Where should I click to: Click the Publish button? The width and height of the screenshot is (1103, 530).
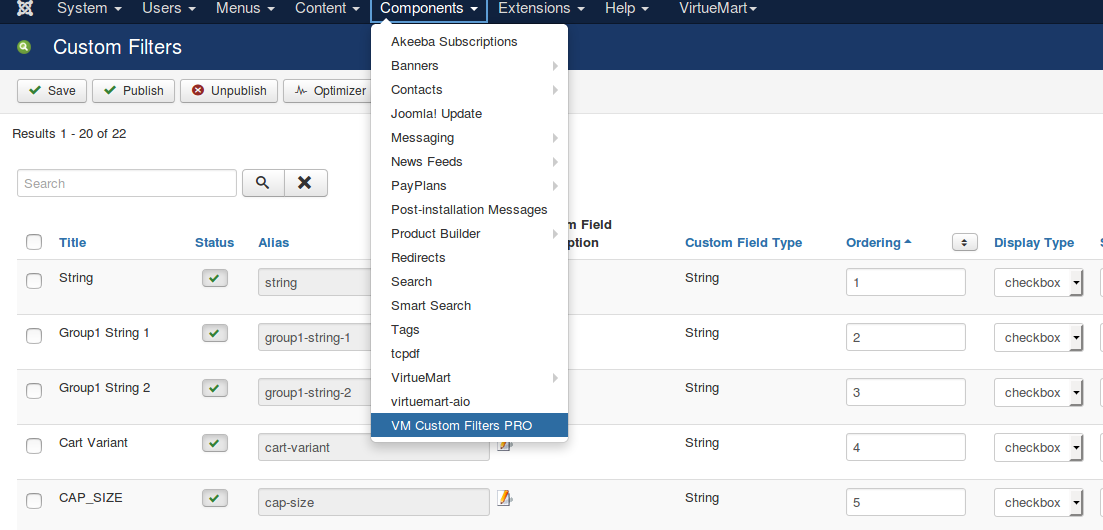tap(134, 91)
